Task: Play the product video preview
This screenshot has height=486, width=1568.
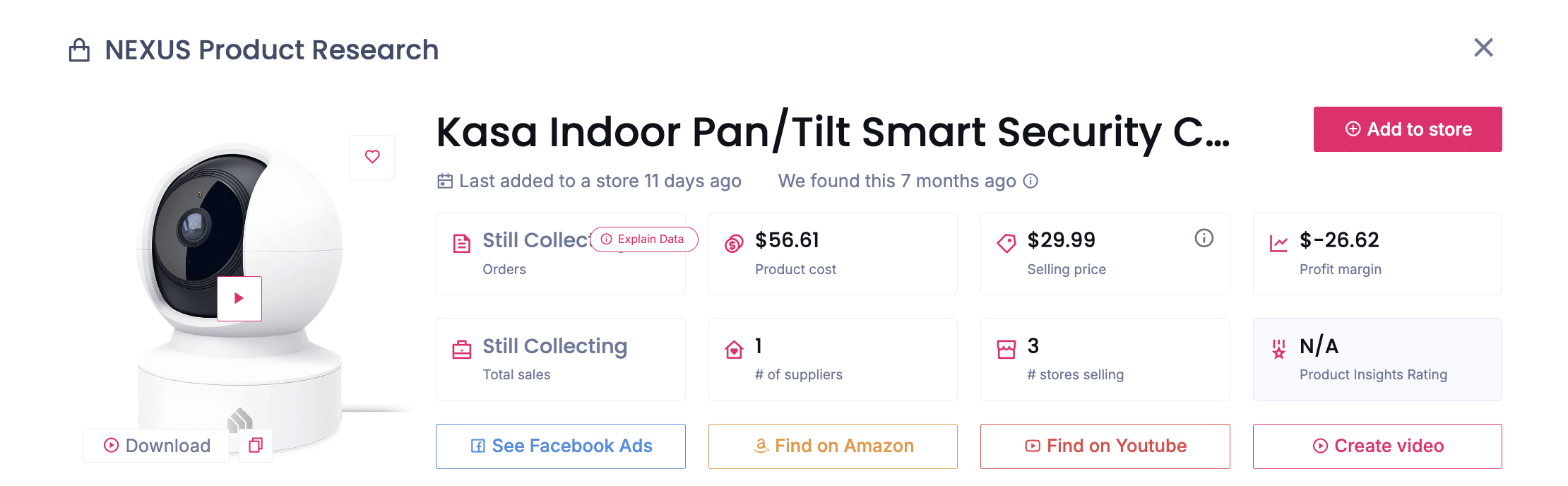Action: [239, 299]
